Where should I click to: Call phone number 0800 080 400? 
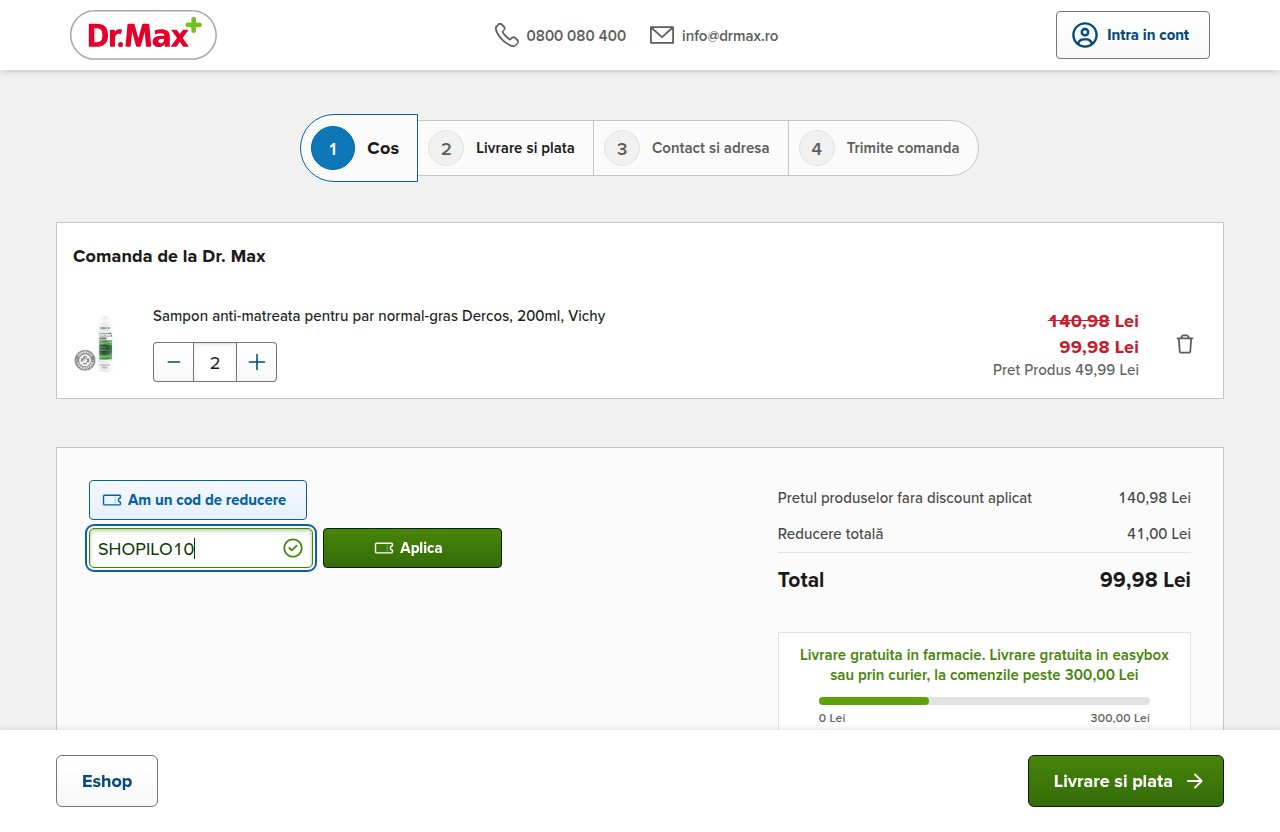(x=576, y=35)
